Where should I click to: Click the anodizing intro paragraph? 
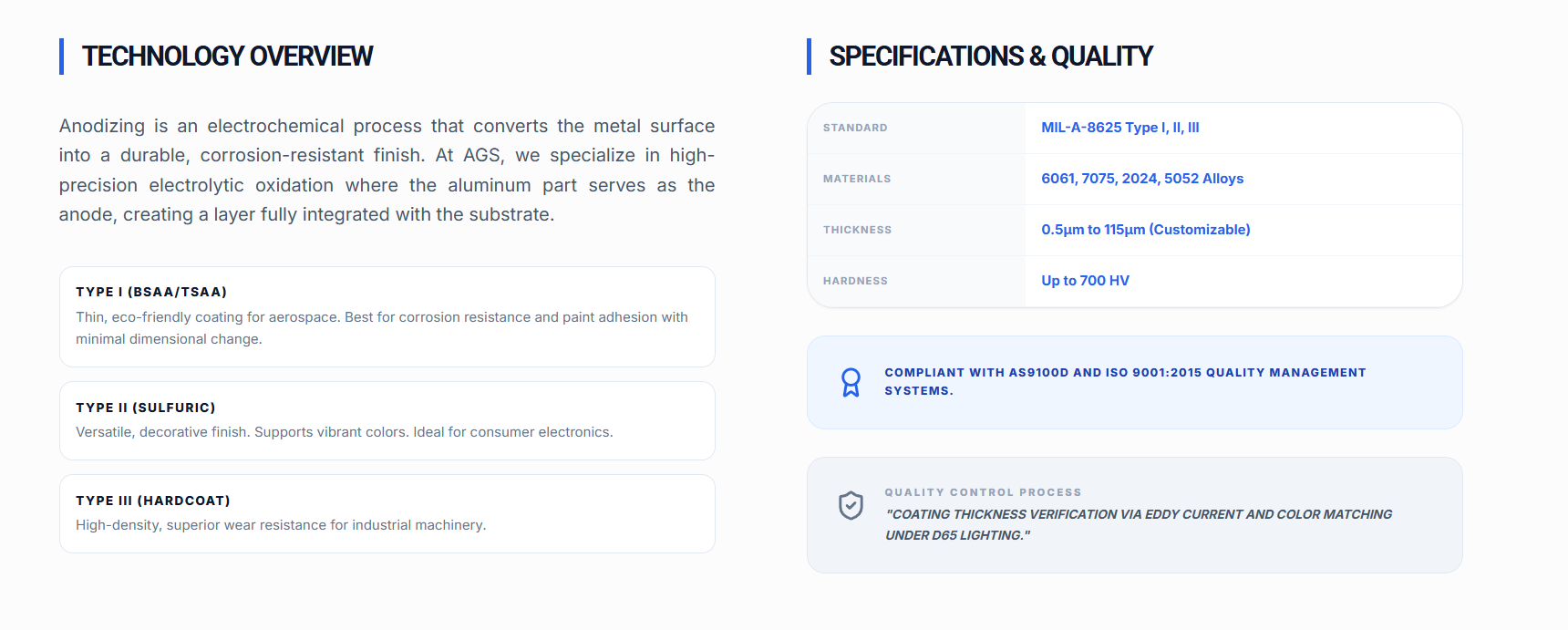tap(387, 170)
